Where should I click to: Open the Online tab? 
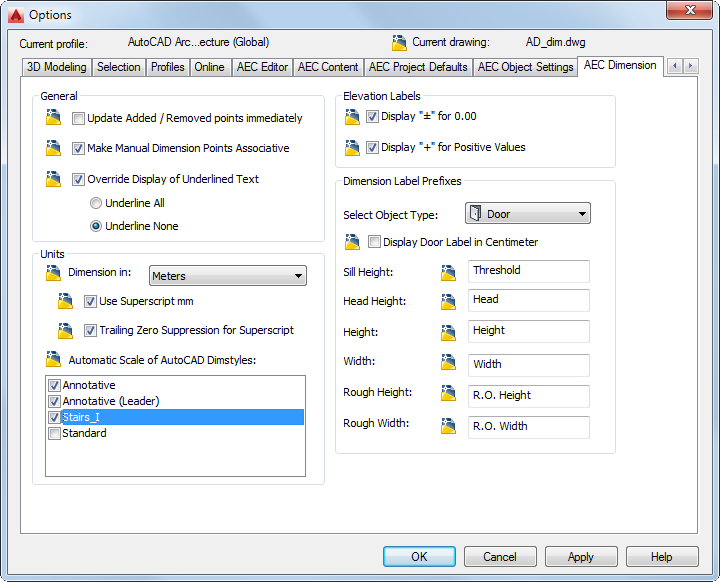pos(209,67)
